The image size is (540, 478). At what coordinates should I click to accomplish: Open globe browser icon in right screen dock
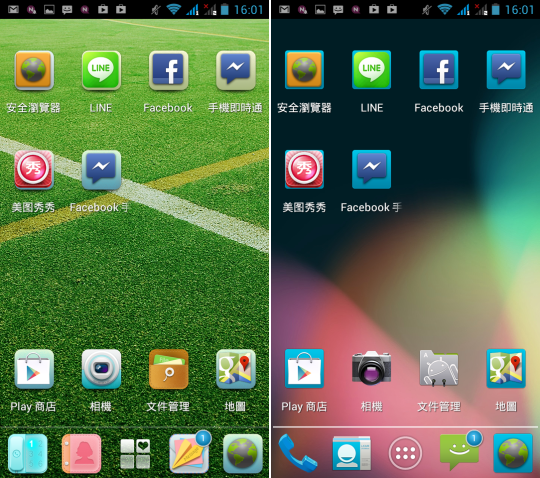coord(513,453)
